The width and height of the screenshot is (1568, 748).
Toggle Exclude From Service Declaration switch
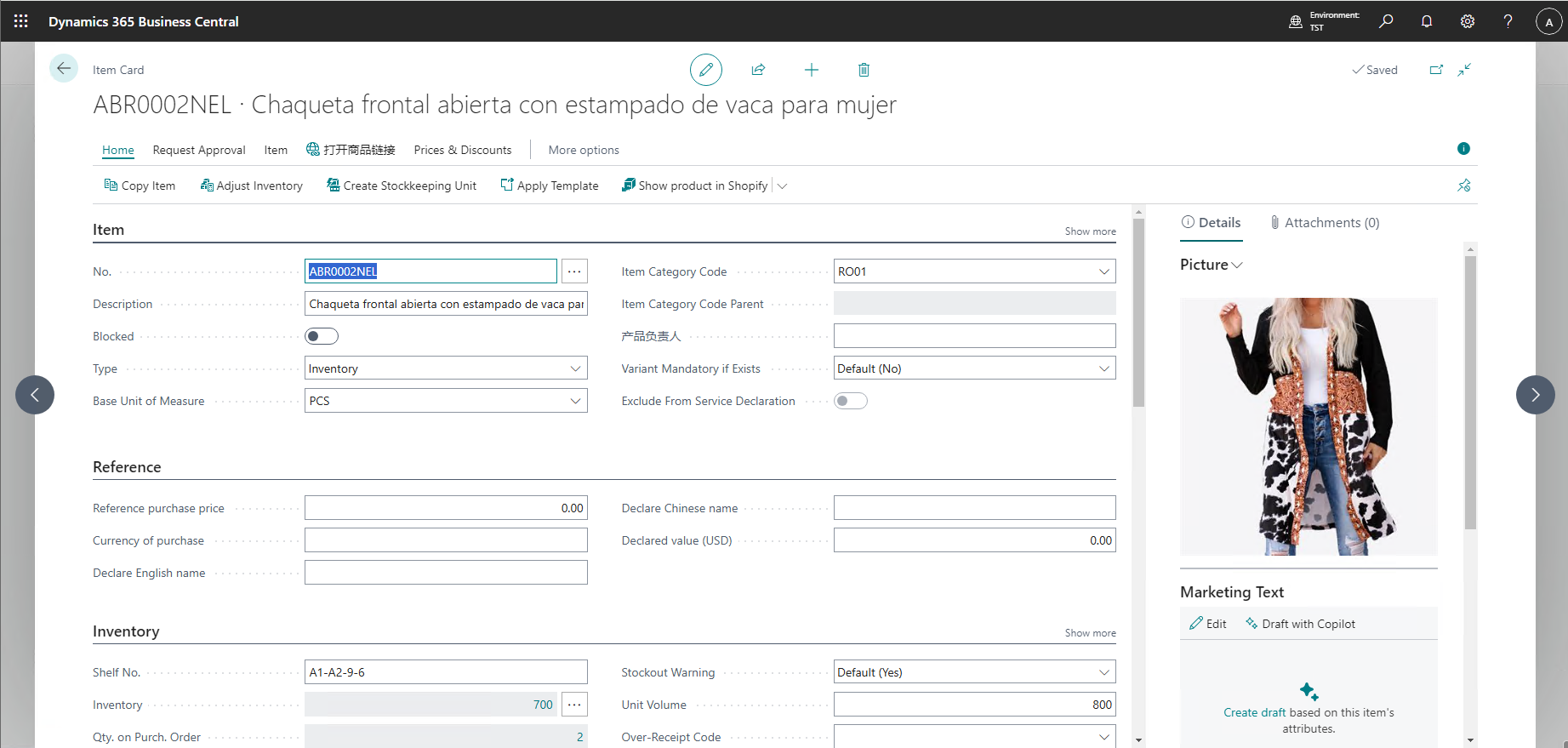(850, 401)
